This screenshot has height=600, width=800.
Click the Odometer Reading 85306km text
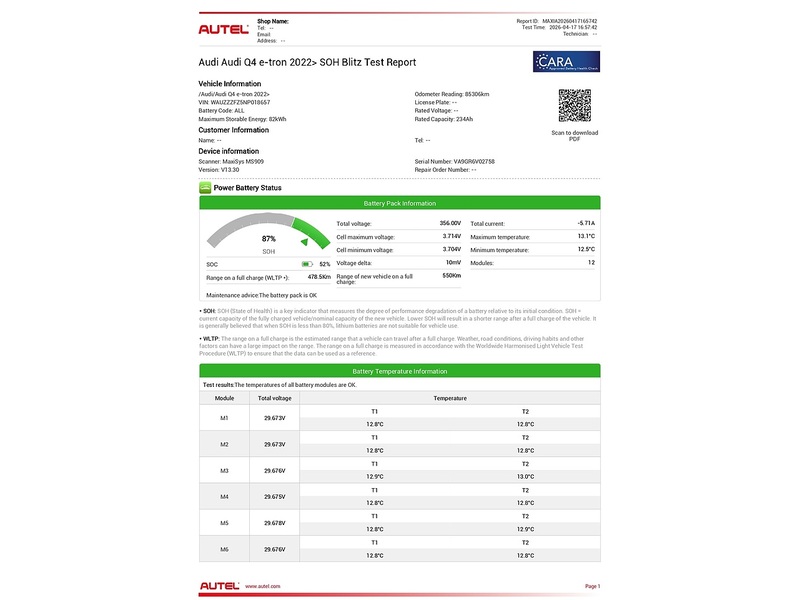pyautogui.click(x=452, y=94)
